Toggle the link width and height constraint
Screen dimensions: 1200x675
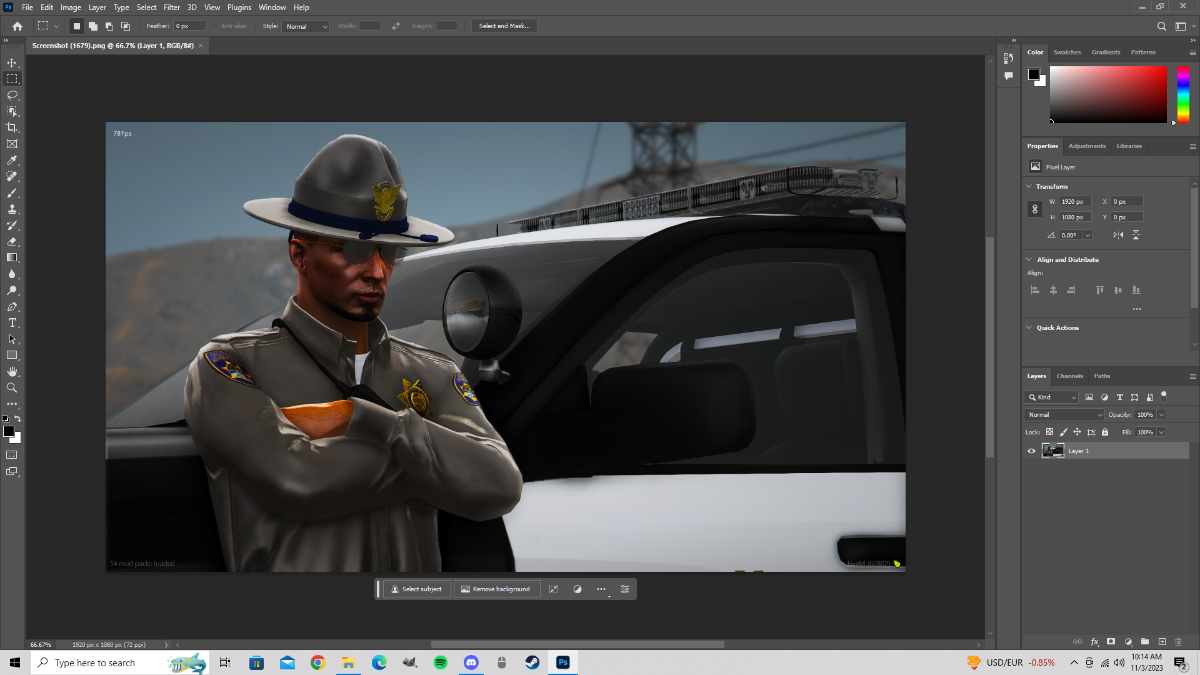(1035, 209)
